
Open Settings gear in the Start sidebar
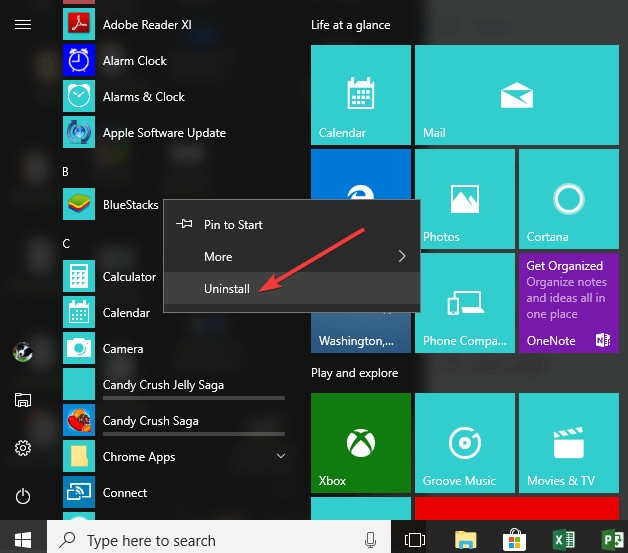tap(23, 448)
